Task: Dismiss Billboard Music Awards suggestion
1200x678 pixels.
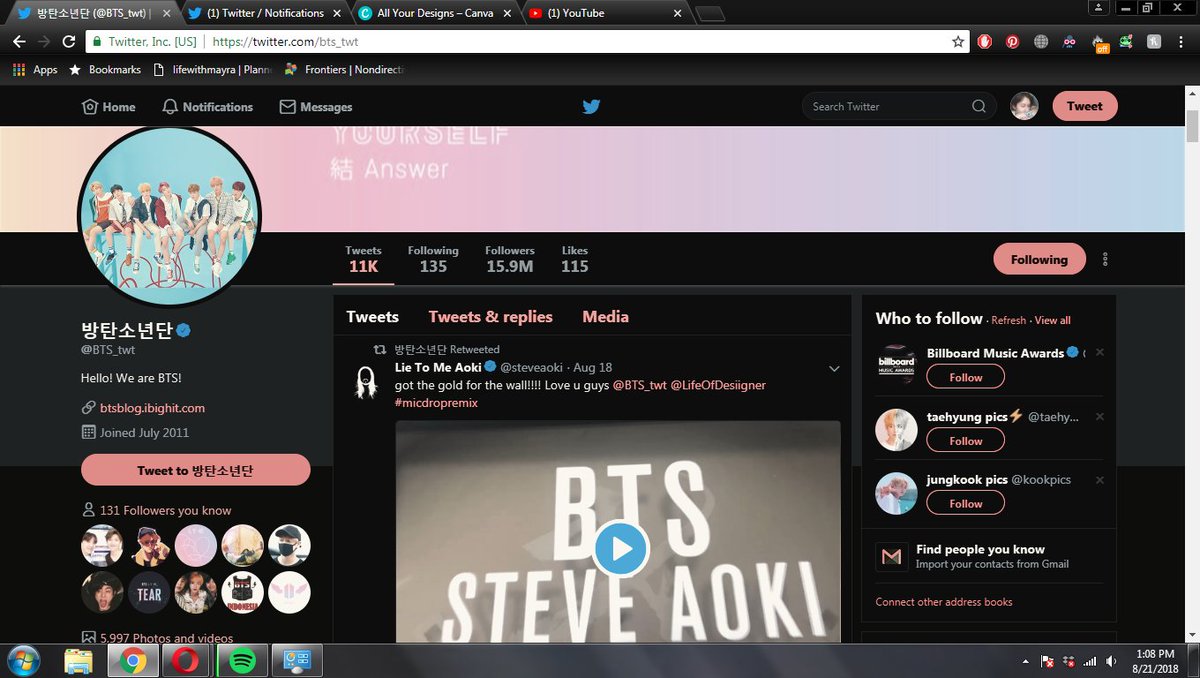Action: [x=1099, y=352]
